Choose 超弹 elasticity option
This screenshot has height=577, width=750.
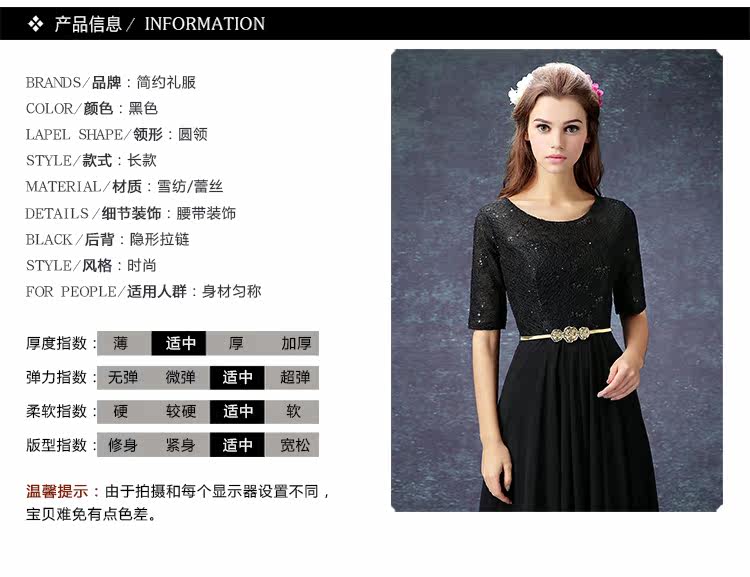295,377
